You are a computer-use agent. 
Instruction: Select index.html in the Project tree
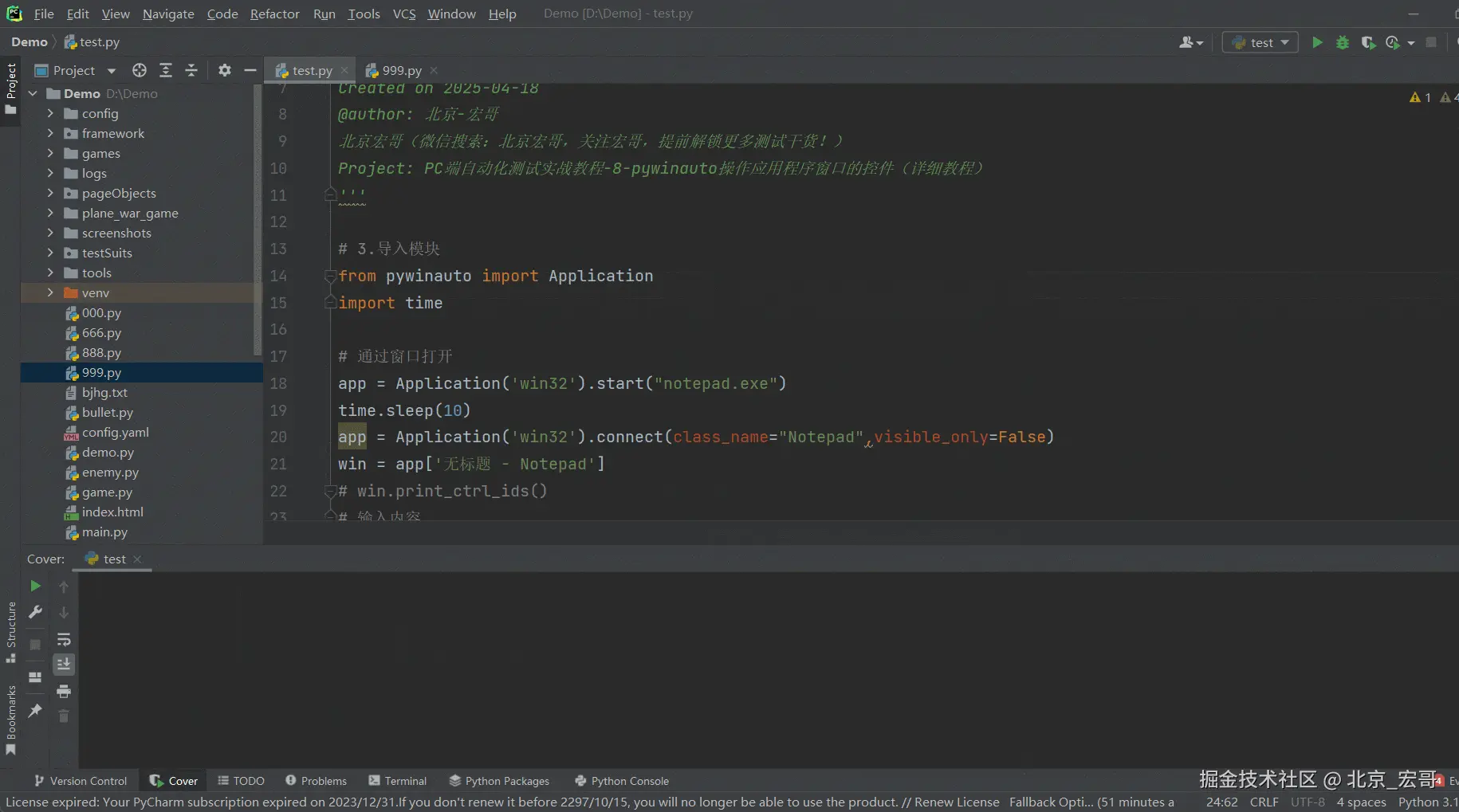tap(142, 512)
